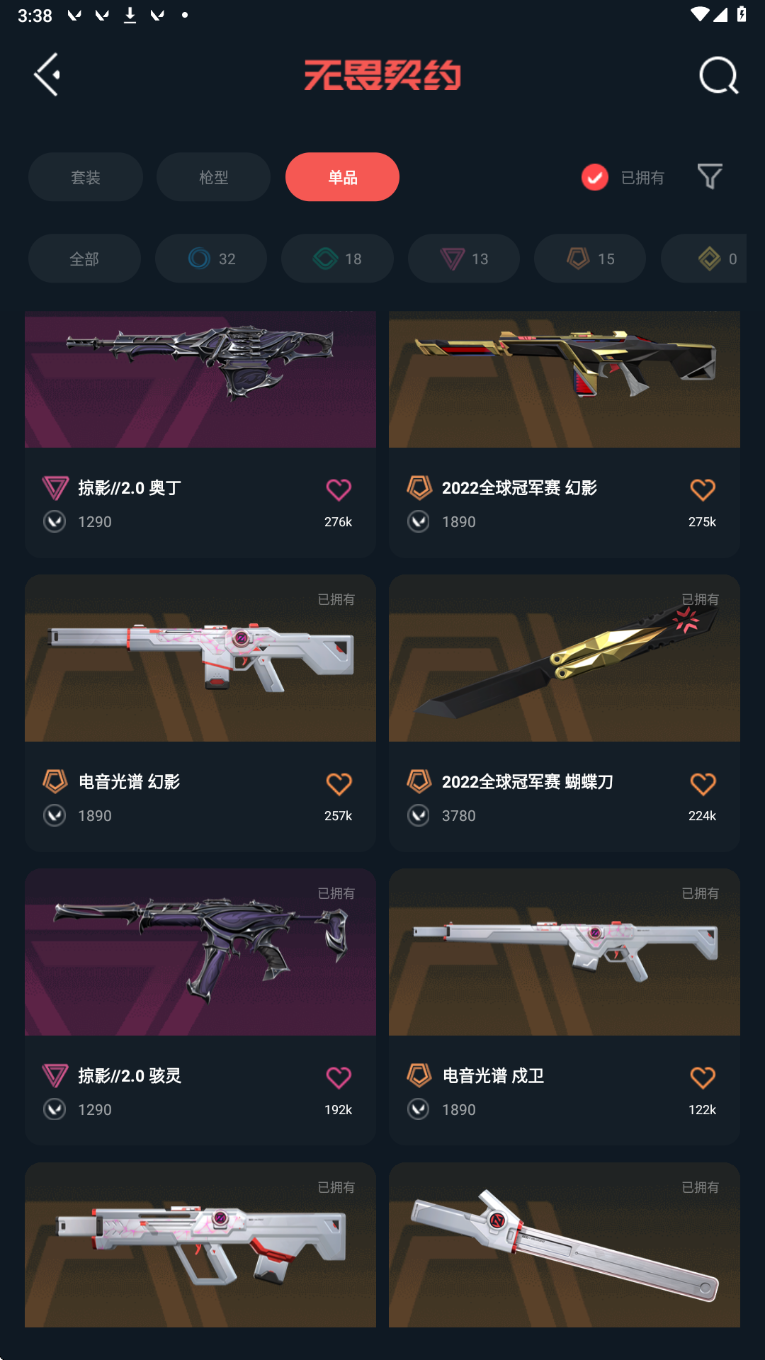Switch to the 枪型 tab
This screenshot has height=1360, width=765.
213,177
